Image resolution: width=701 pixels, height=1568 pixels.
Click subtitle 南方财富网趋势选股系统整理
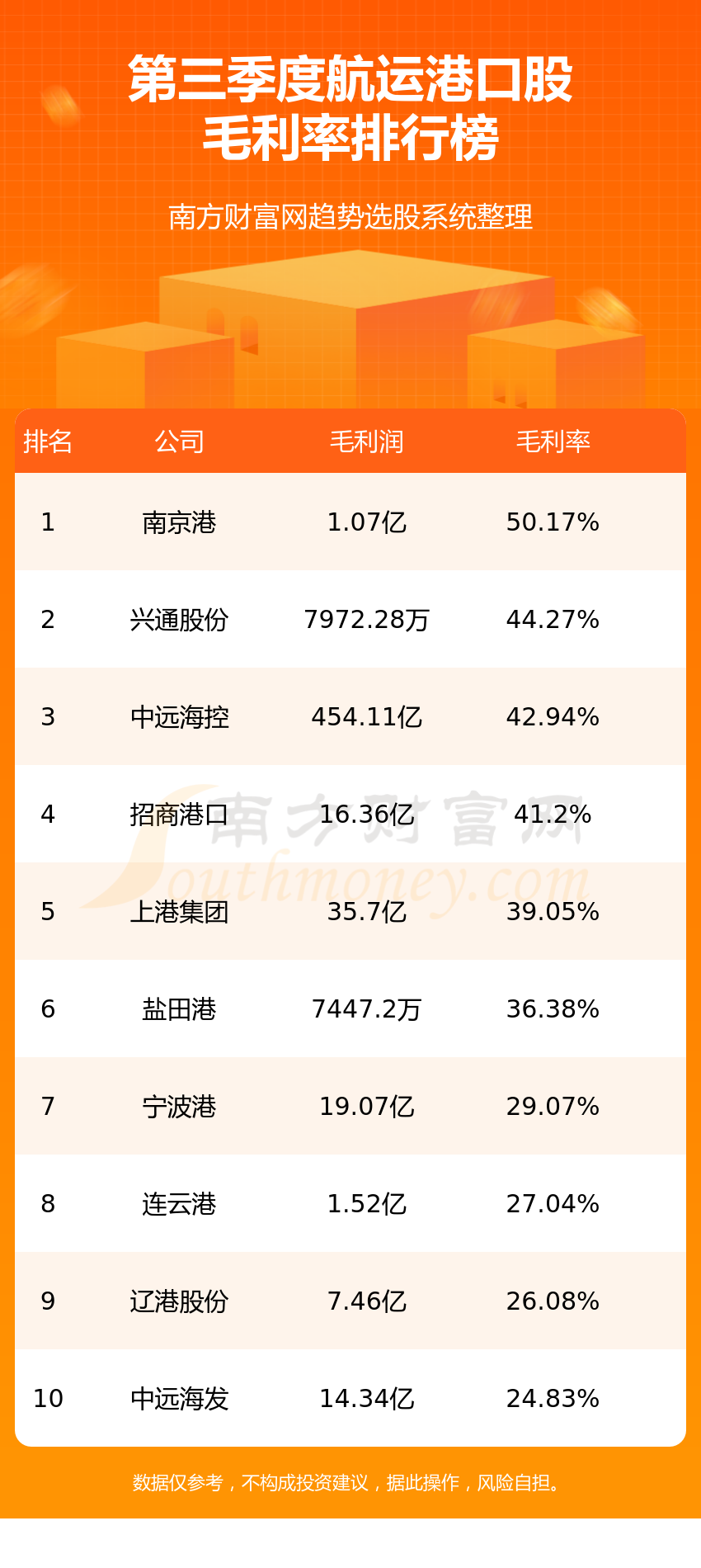pos(350,217)
